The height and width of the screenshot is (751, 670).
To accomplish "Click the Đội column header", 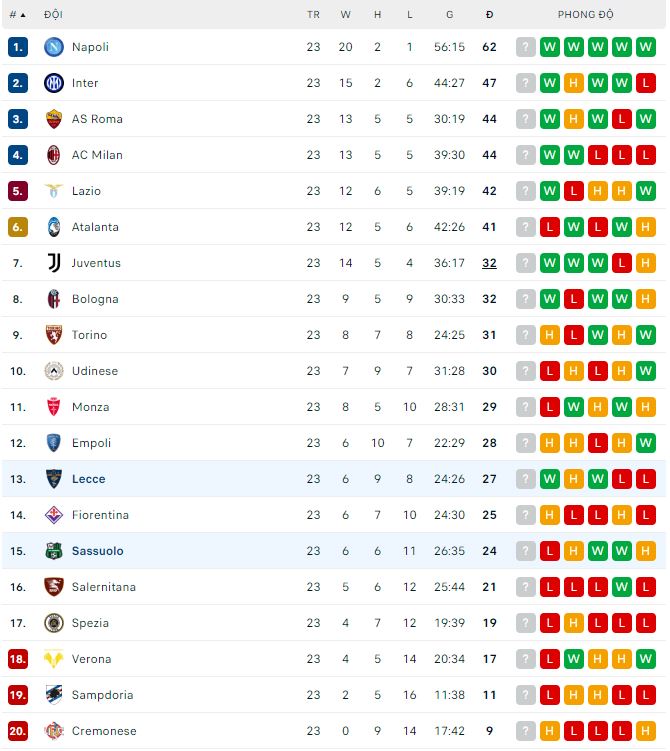I will (53, 15).
